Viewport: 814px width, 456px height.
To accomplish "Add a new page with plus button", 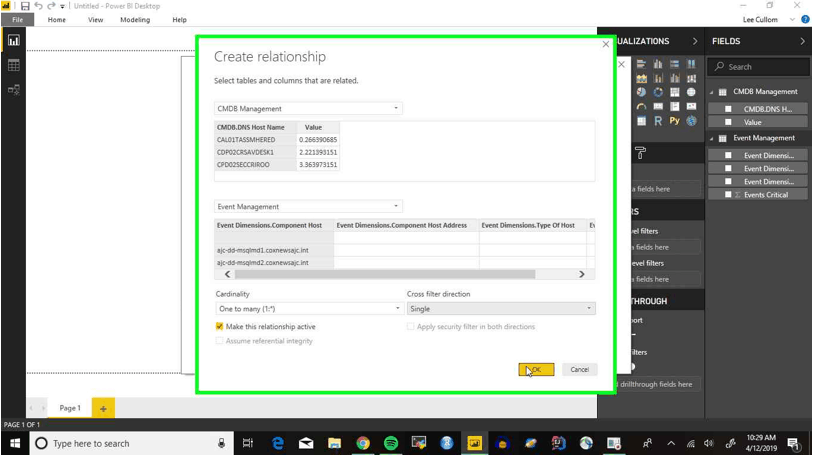I will (103, 408).
